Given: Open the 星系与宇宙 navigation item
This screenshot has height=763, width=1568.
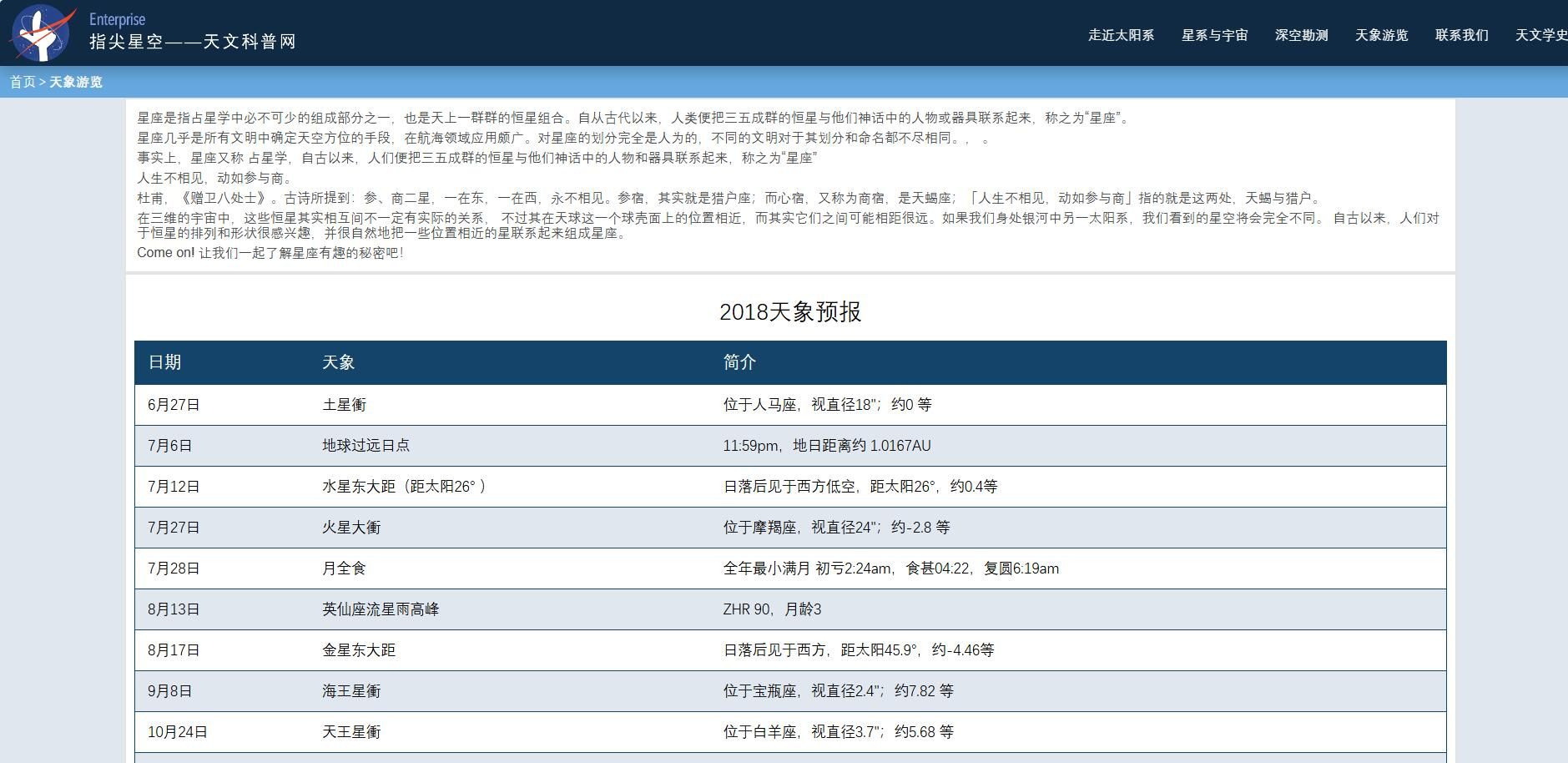Looking at the screenshot, I should [1214, 36].
